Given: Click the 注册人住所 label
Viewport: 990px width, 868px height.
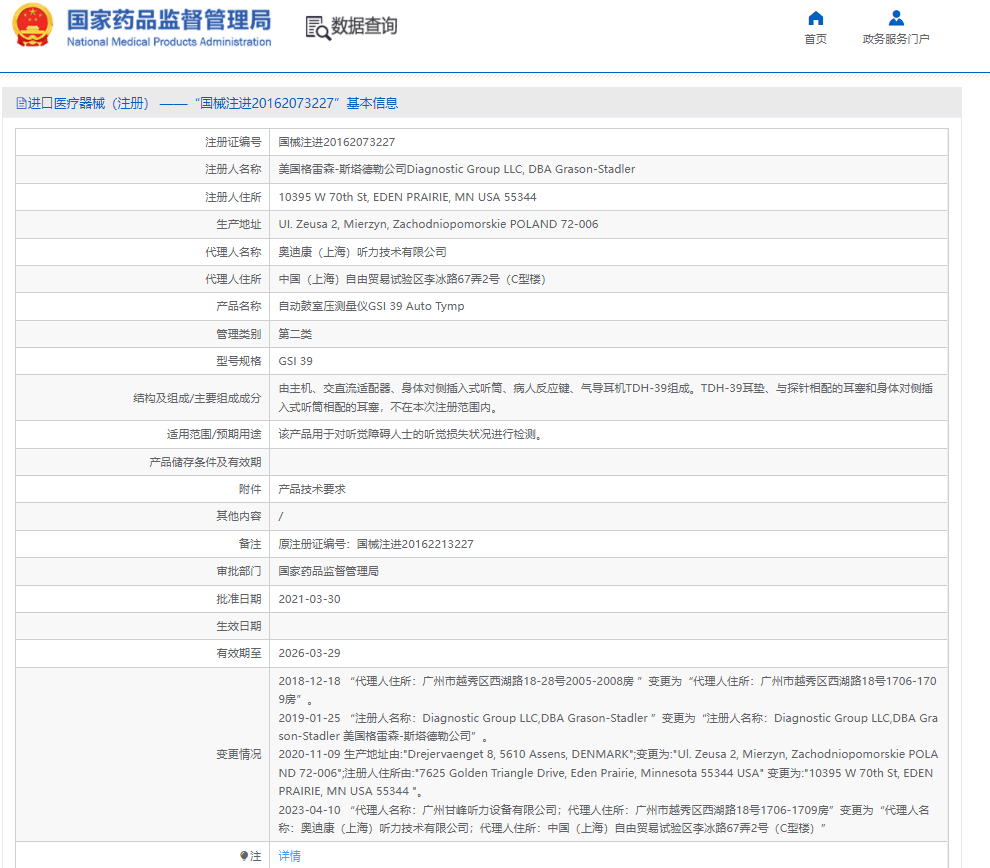Looking at the screenshot, I should [233, 197].
